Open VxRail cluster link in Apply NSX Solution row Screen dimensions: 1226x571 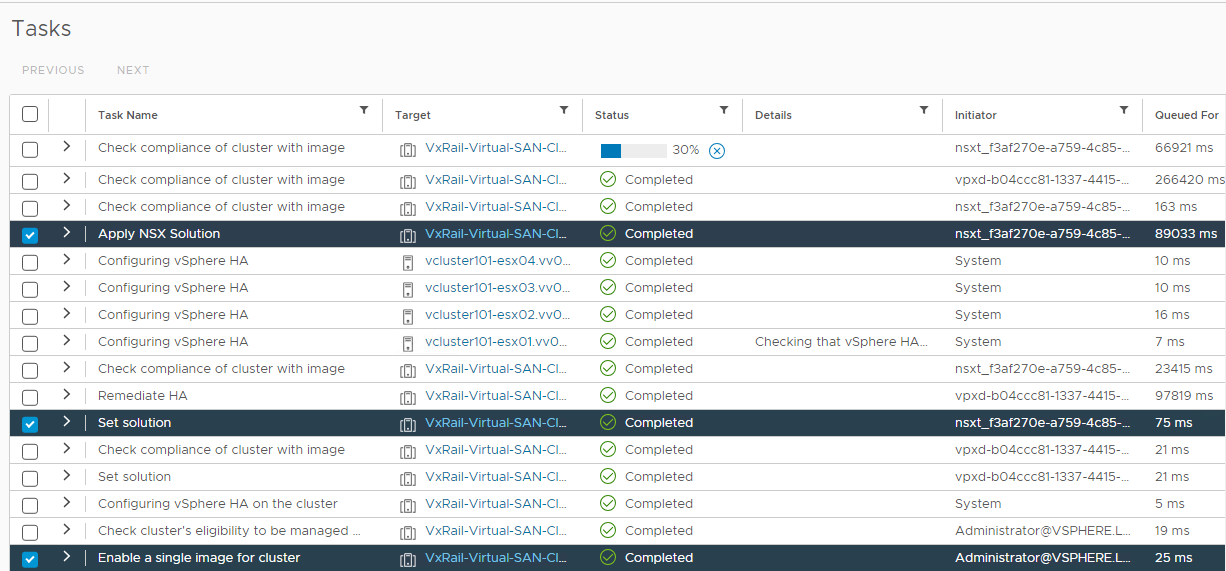tap(497, 233)
